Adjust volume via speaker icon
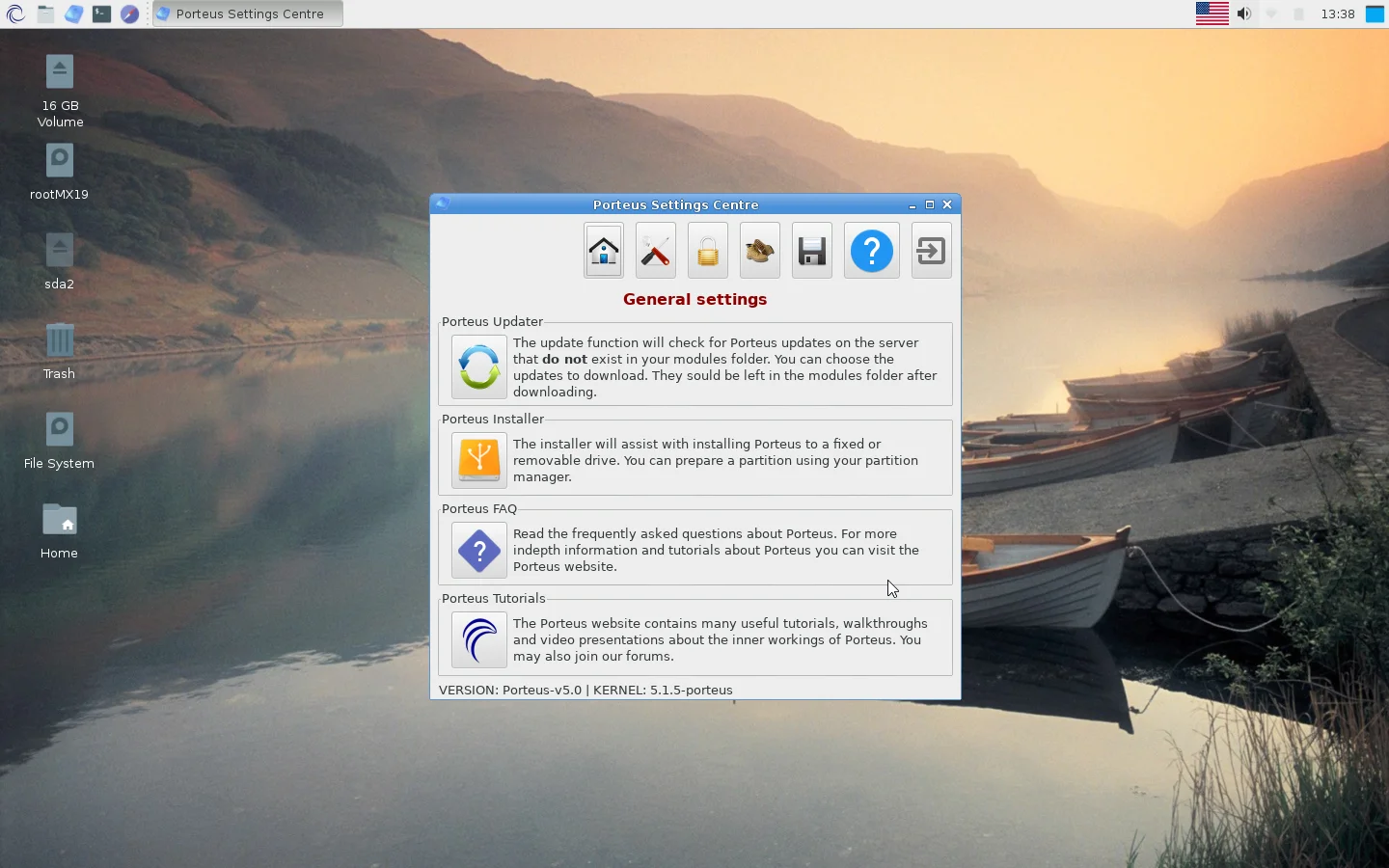 (1244, 14)
